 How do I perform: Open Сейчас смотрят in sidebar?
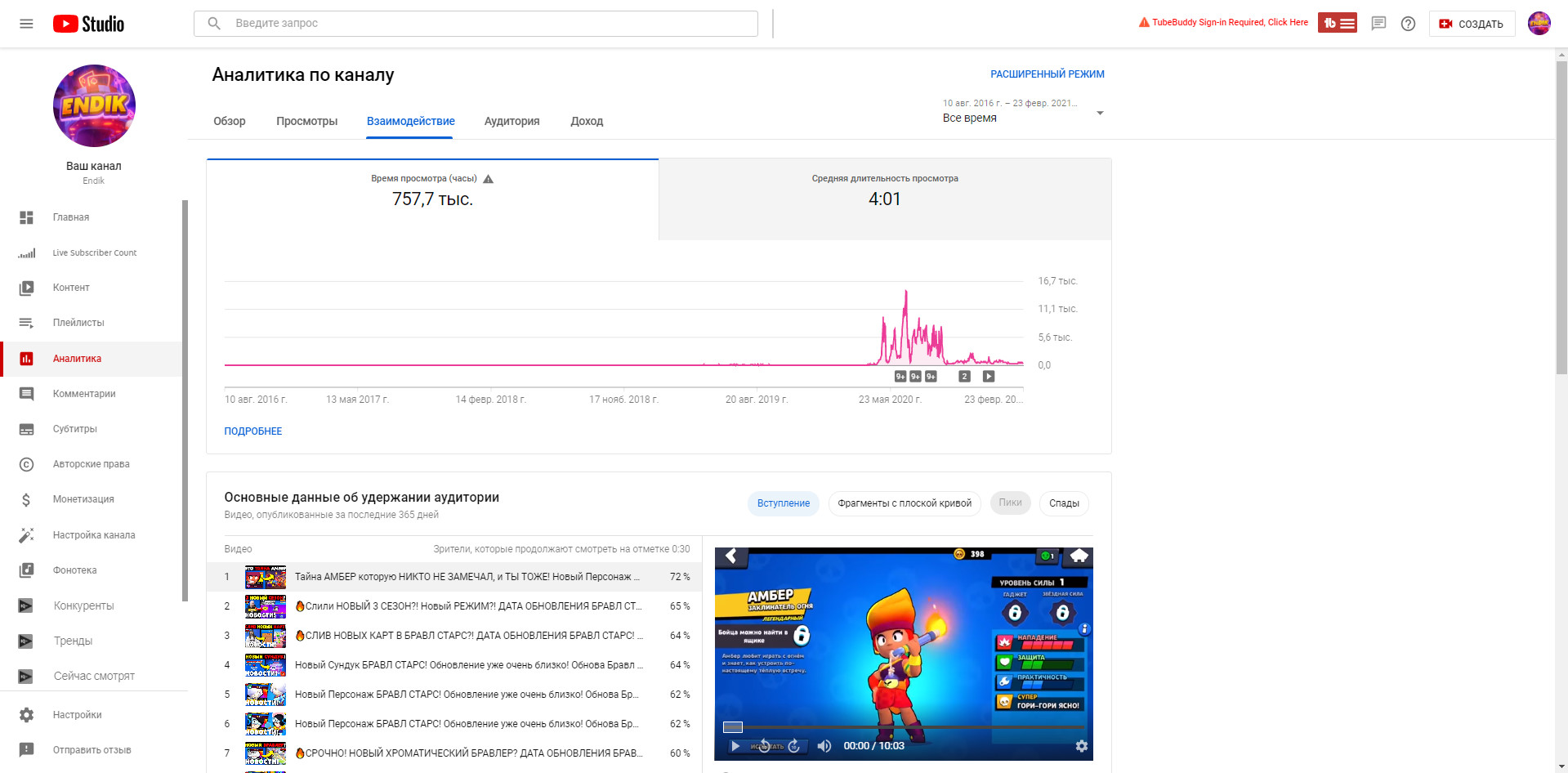[91, 676]
